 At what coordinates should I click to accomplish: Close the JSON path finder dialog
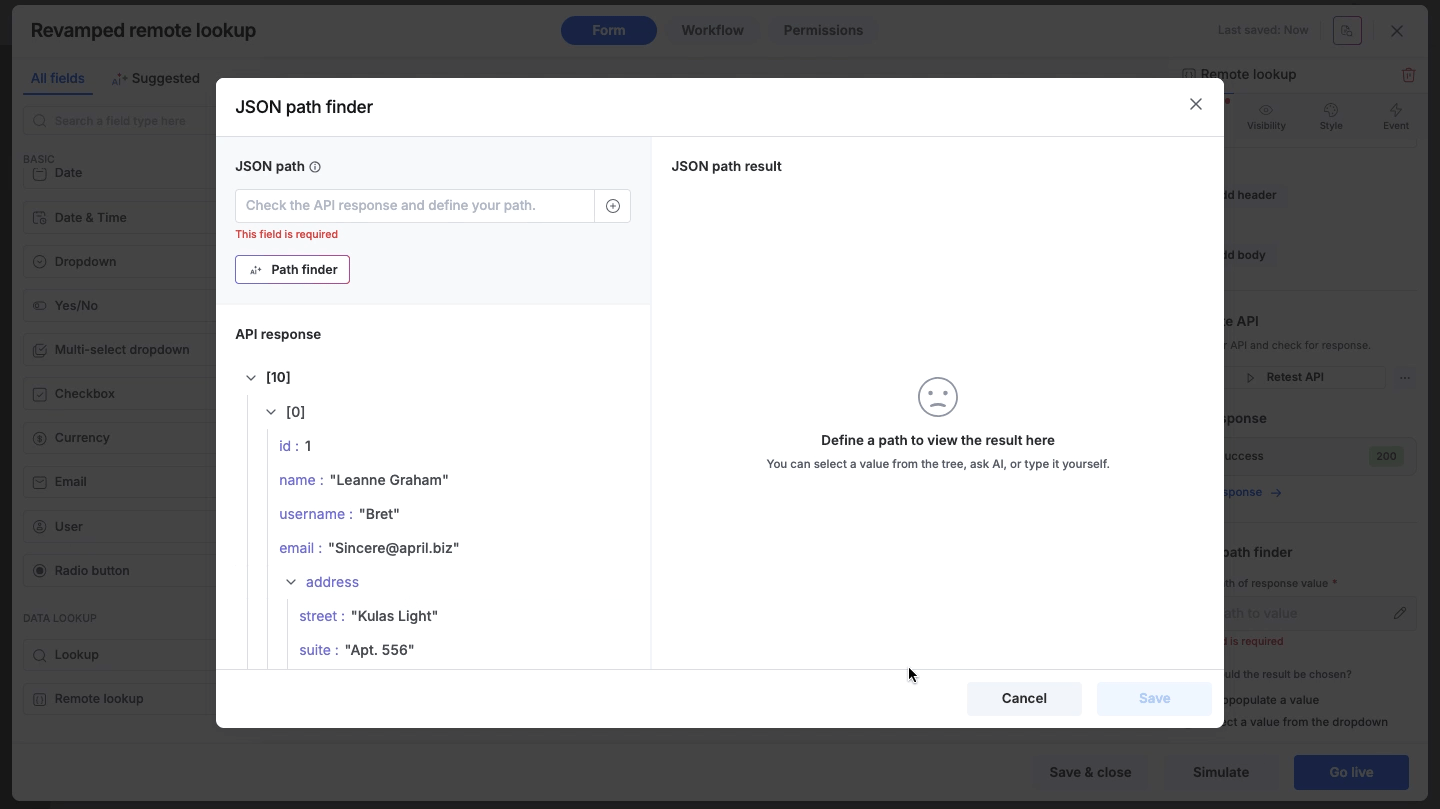(1195, 104)
